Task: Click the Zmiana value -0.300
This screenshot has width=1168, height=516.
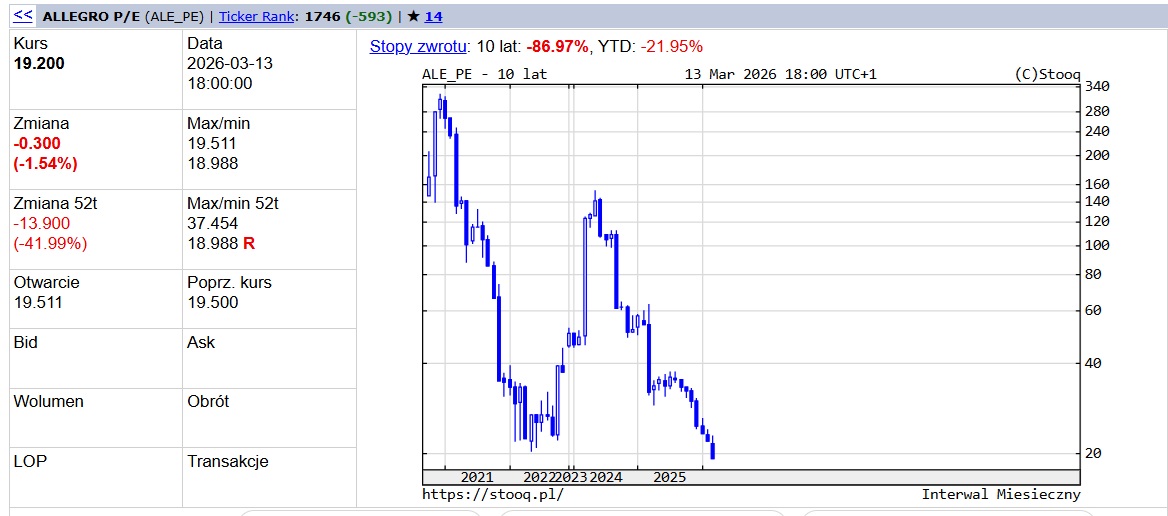Action: 37,144
